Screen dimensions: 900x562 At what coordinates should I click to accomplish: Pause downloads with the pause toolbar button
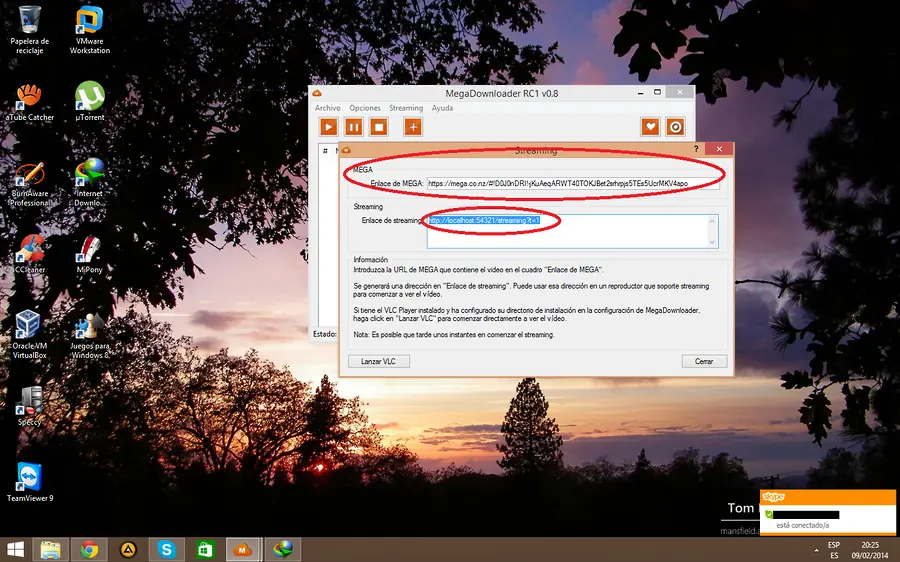tap(354, 127)
